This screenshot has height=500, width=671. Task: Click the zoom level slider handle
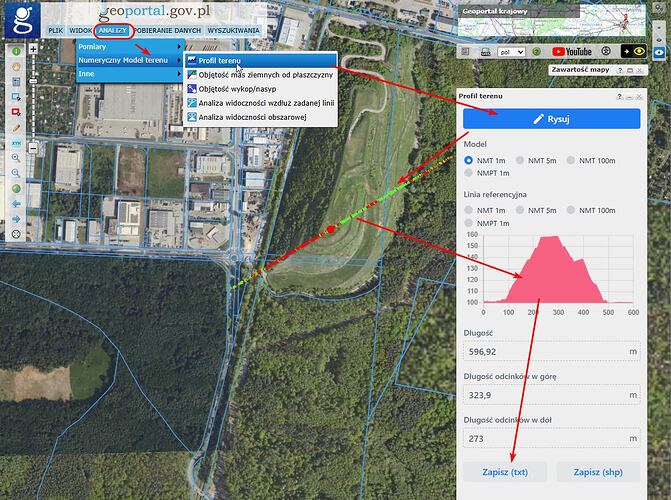pyautogui.click(x=33, y=81)
